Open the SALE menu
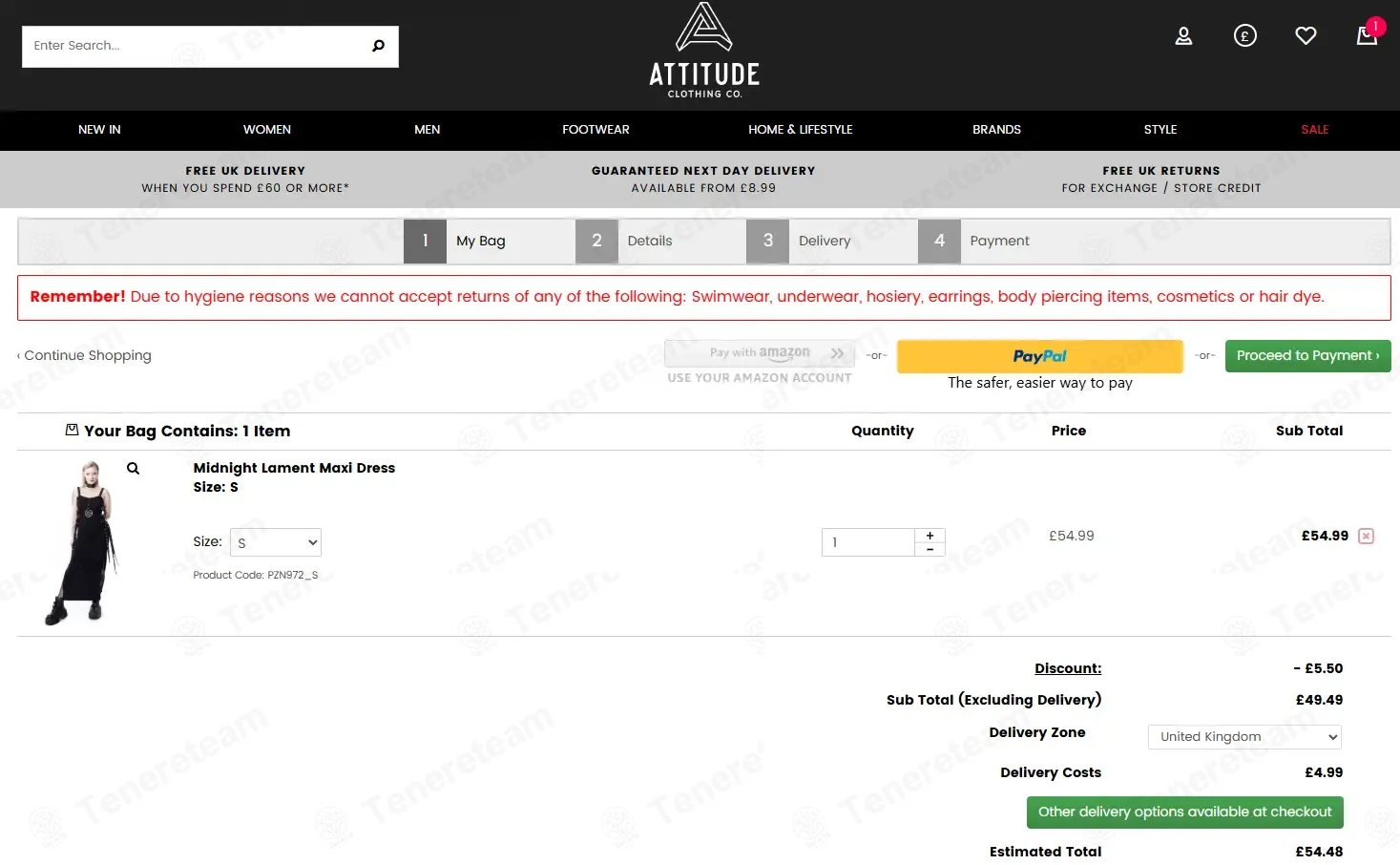Screen dimensions: 1400x865 (x=1315, y=130)
